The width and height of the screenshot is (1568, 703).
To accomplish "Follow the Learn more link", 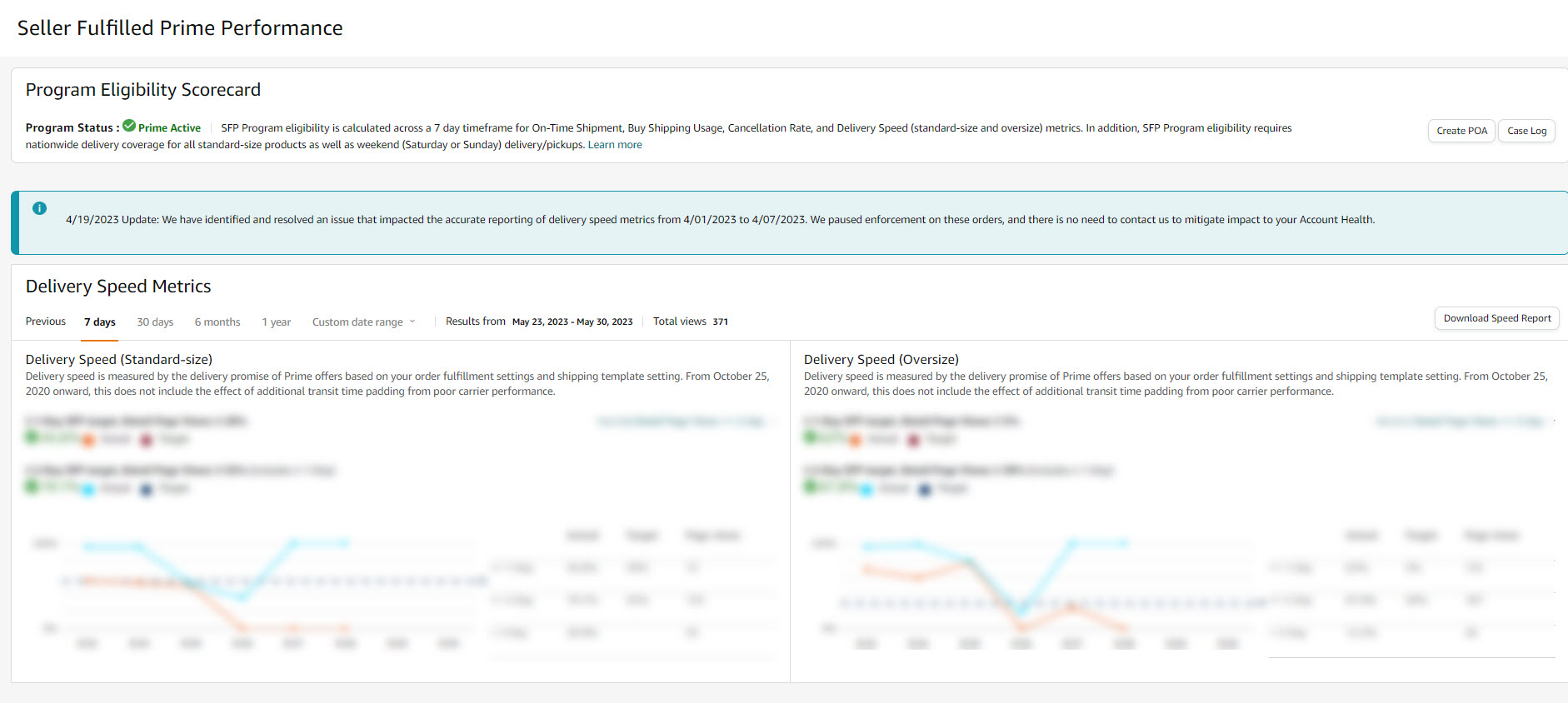I will click(615, 145).
